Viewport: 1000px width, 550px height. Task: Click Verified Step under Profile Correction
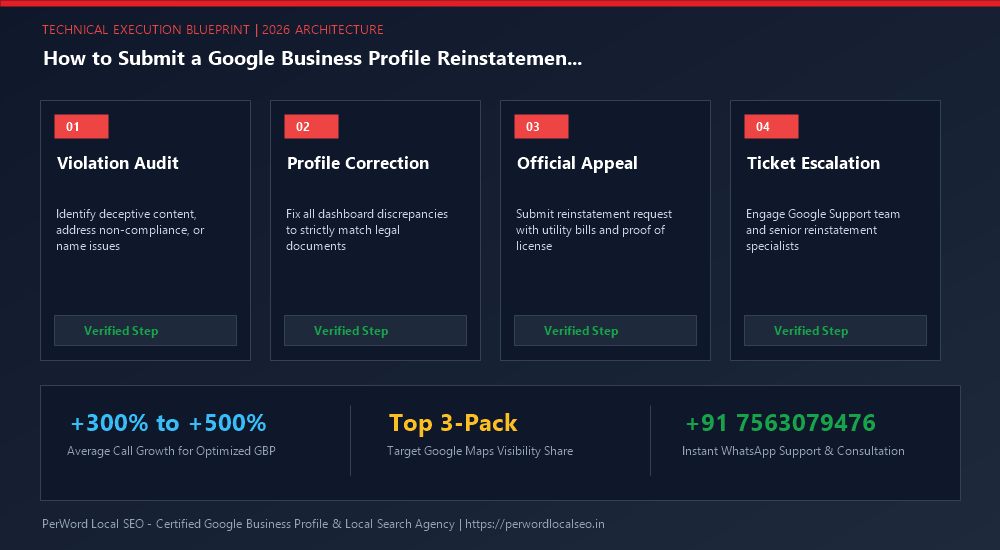375,331
